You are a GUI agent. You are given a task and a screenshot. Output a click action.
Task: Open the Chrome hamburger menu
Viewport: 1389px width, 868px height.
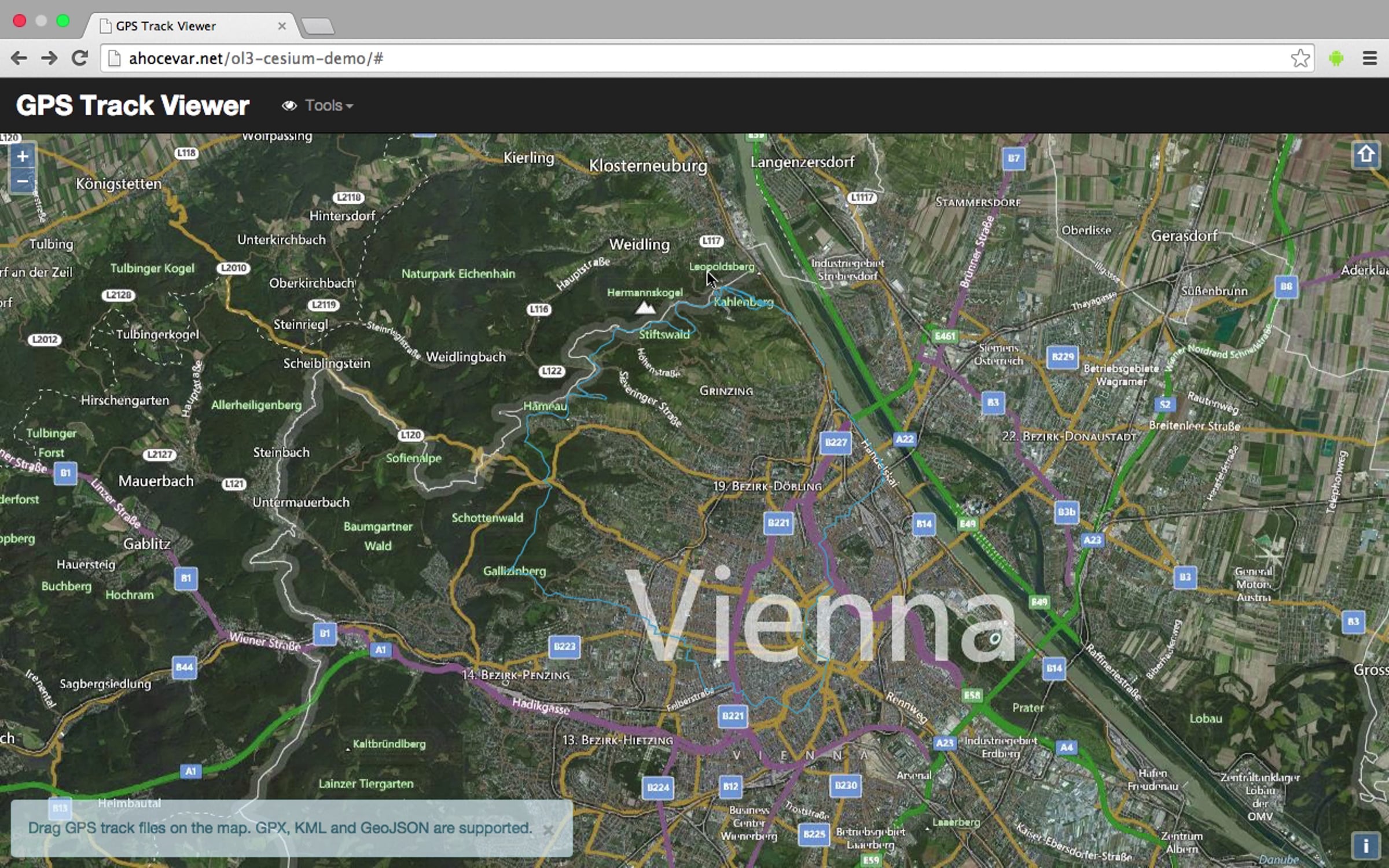(x=1369, y=58)
